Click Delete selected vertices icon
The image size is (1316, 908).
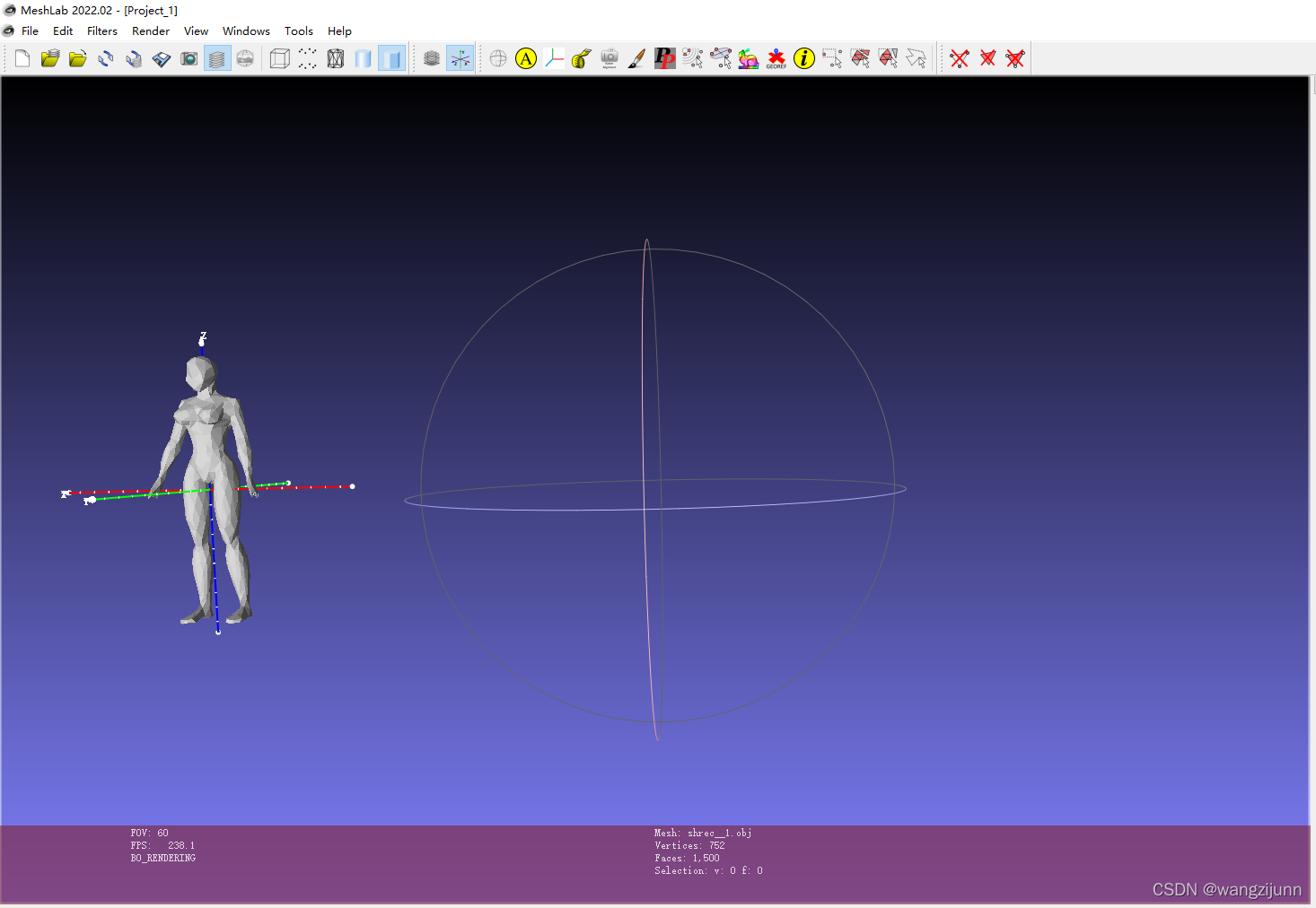click(x=960, y=58)
